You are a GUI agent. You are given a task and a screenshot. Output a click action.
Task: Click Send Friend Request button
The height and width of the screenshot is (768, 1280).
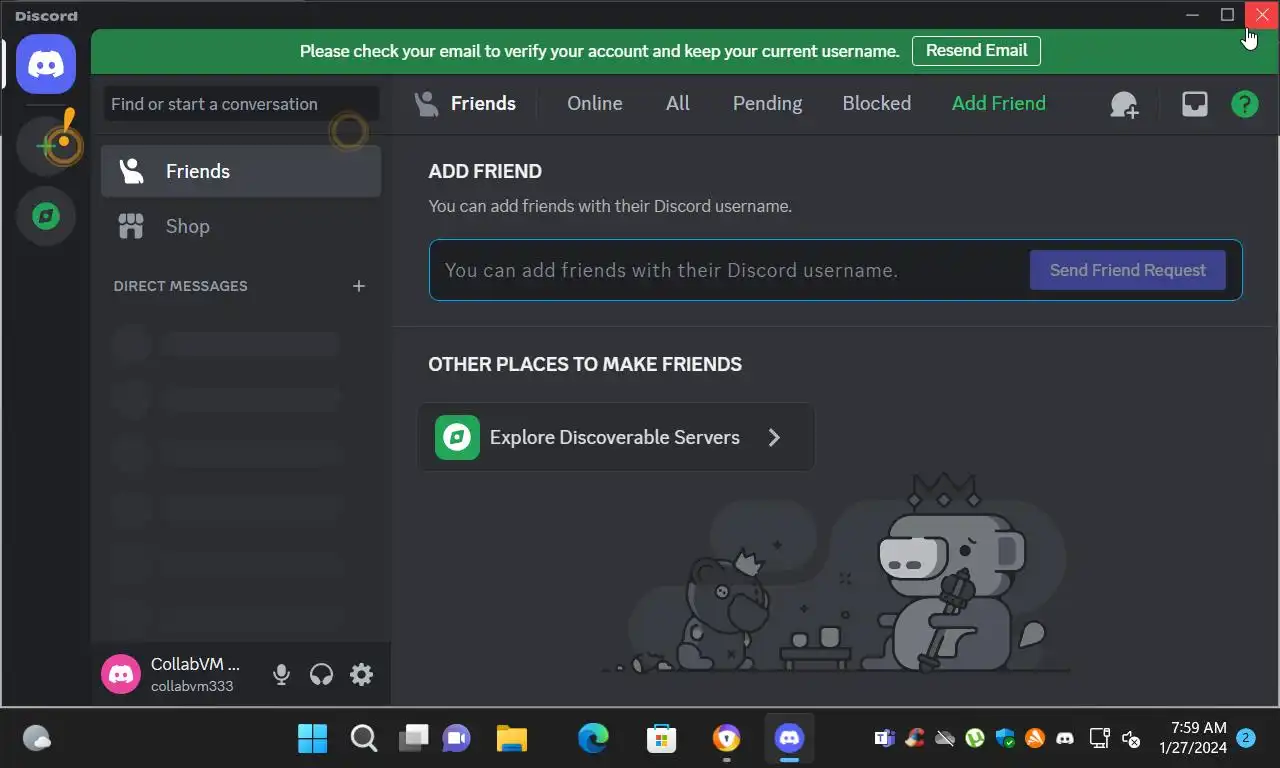tap(1128, 270)
